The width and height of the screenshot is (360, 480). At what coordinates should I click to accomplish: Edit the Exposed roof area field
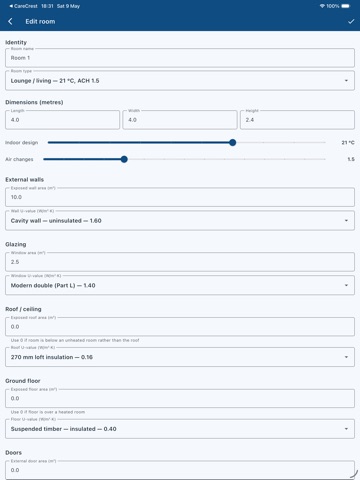[180, 327]
